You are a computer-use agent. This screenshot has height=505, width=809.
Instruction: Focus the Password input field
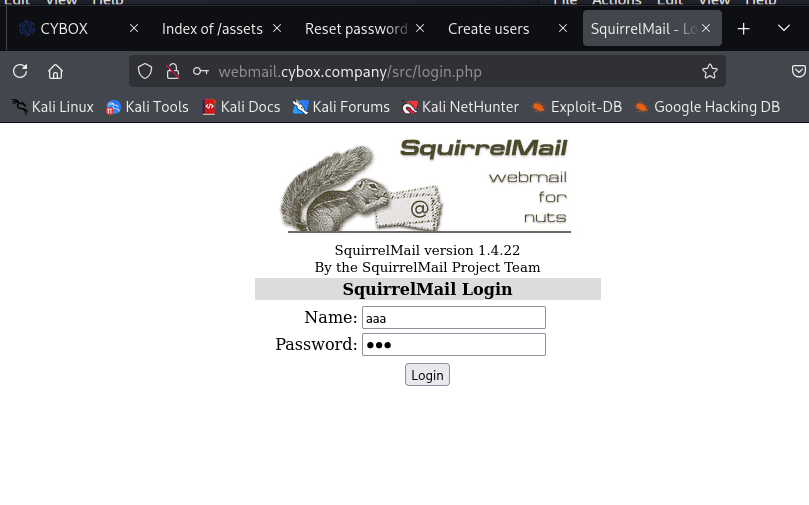(453, 345)
